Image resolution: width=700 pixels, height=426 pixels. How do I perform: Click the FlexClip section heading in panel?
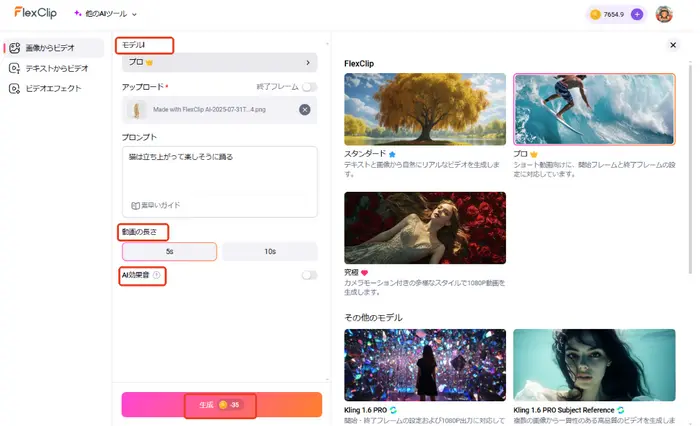[x=359, y=63]
